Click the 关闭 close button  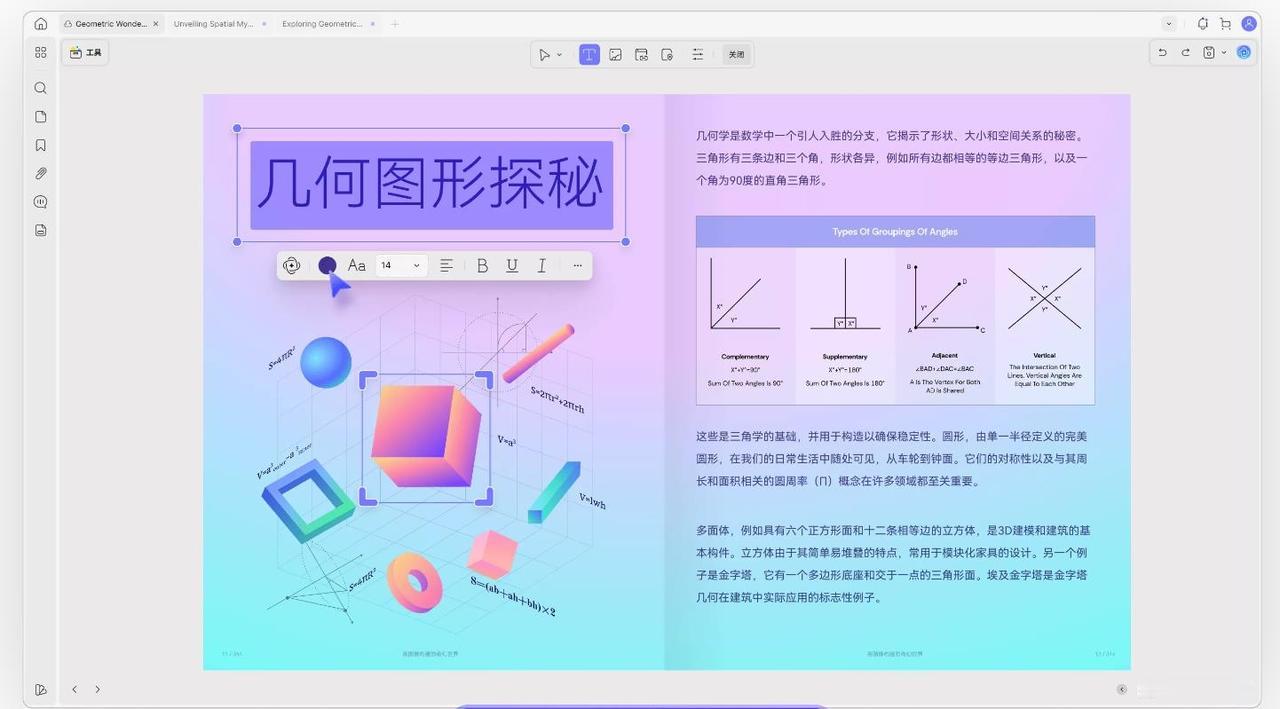[736, 55]
